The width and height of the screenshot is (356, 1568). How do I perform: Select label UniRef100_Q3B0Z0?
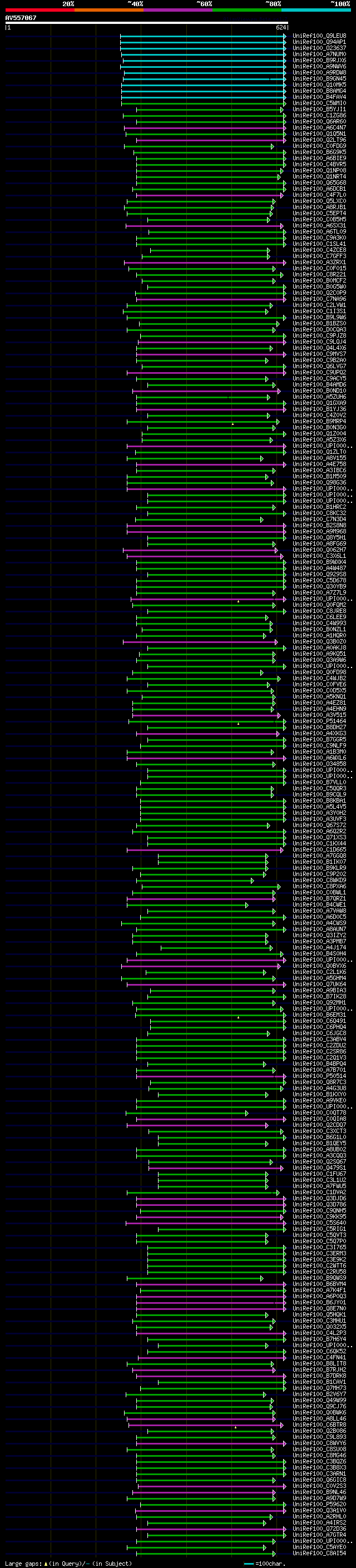(x=319, y=641)
